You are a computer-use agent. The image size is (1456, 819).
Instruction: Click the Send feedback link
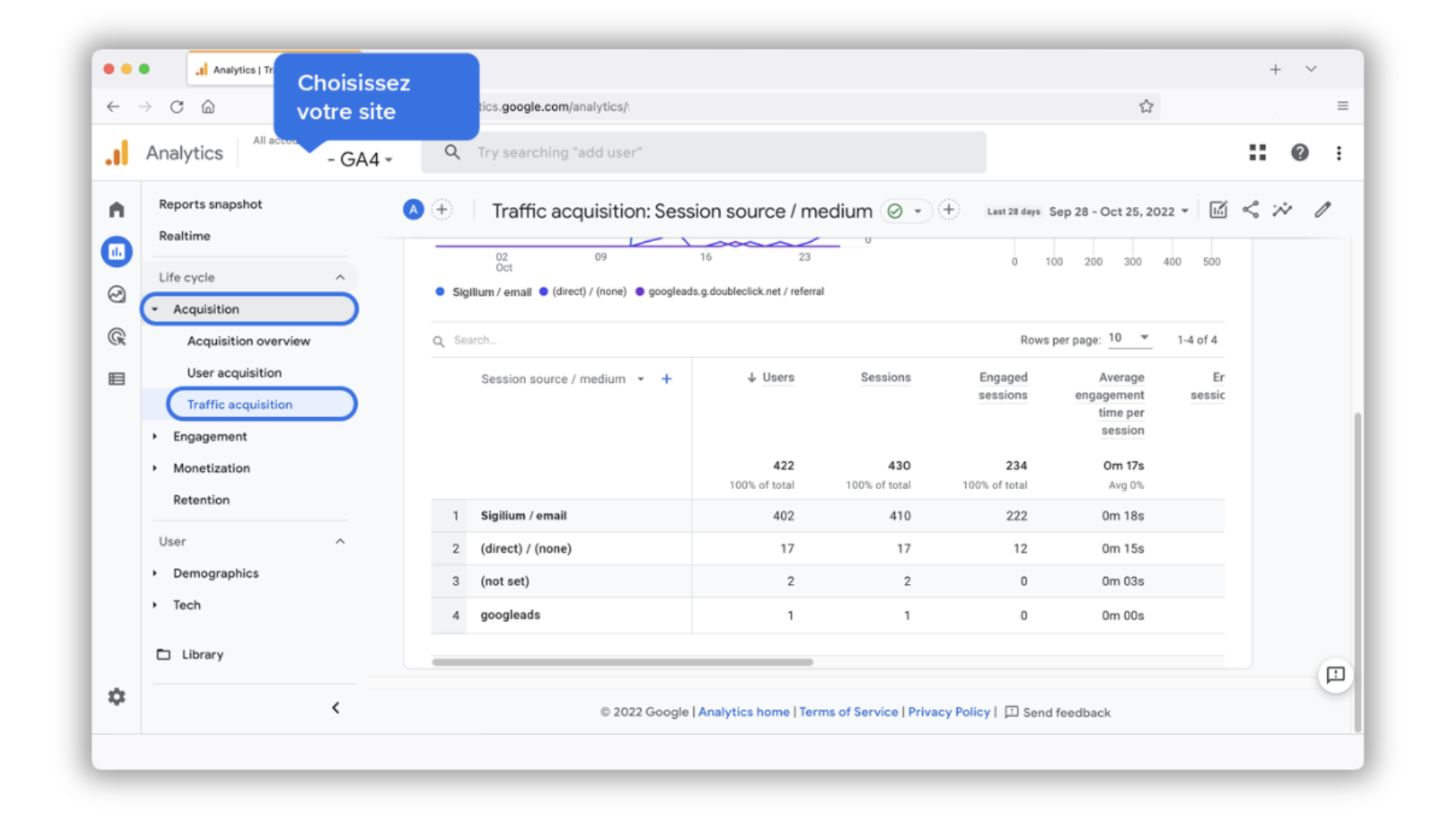(1065, 713)
